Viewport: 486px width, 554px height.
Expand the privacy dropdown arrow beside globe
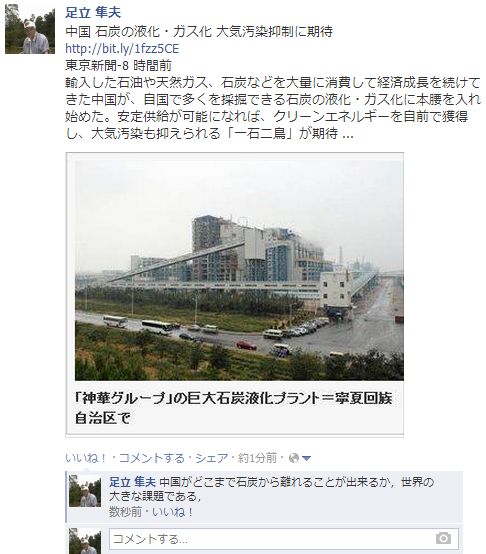pos(306,459)
